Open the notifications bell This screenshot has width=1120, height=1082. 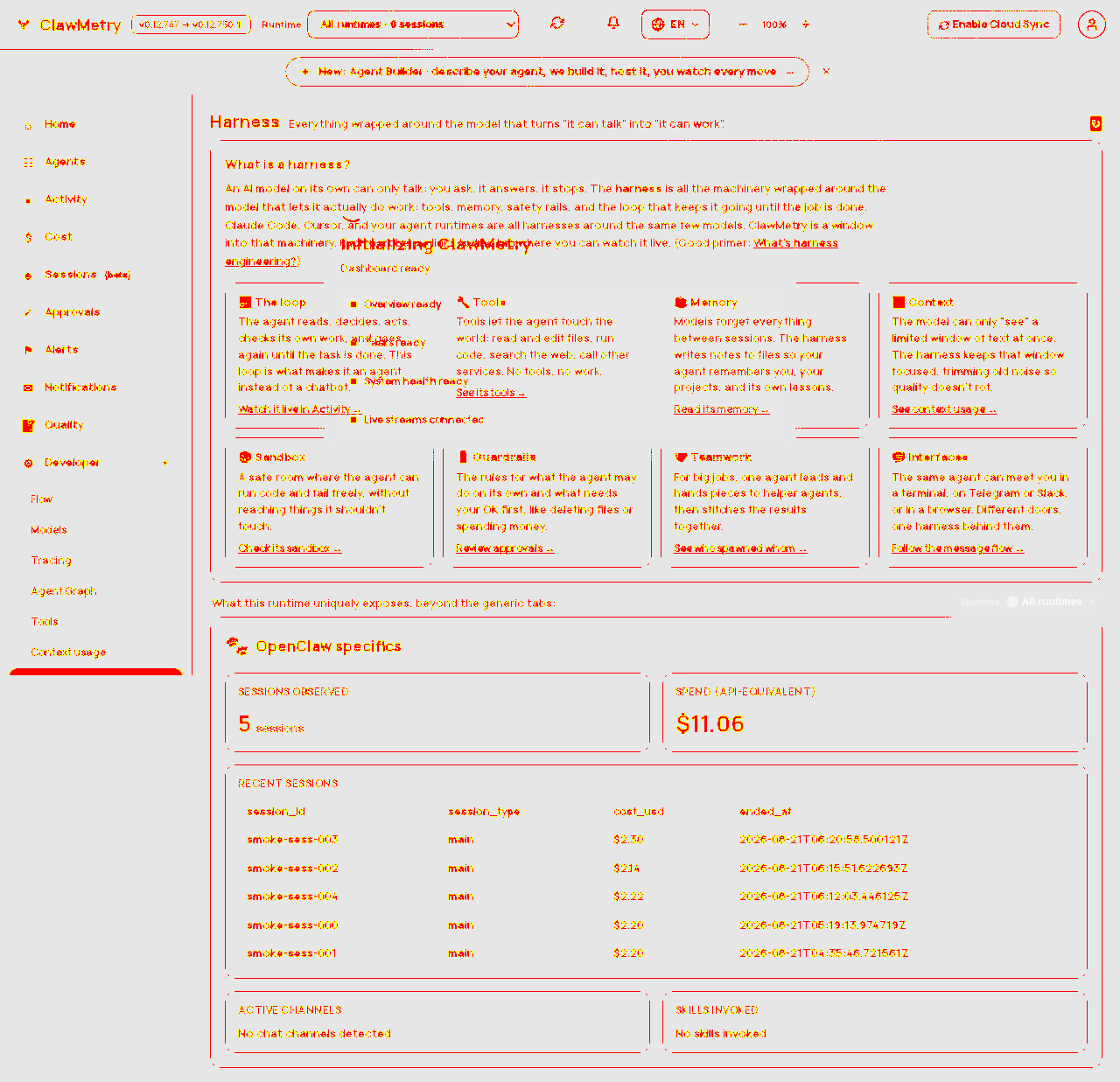coord(613,24)
